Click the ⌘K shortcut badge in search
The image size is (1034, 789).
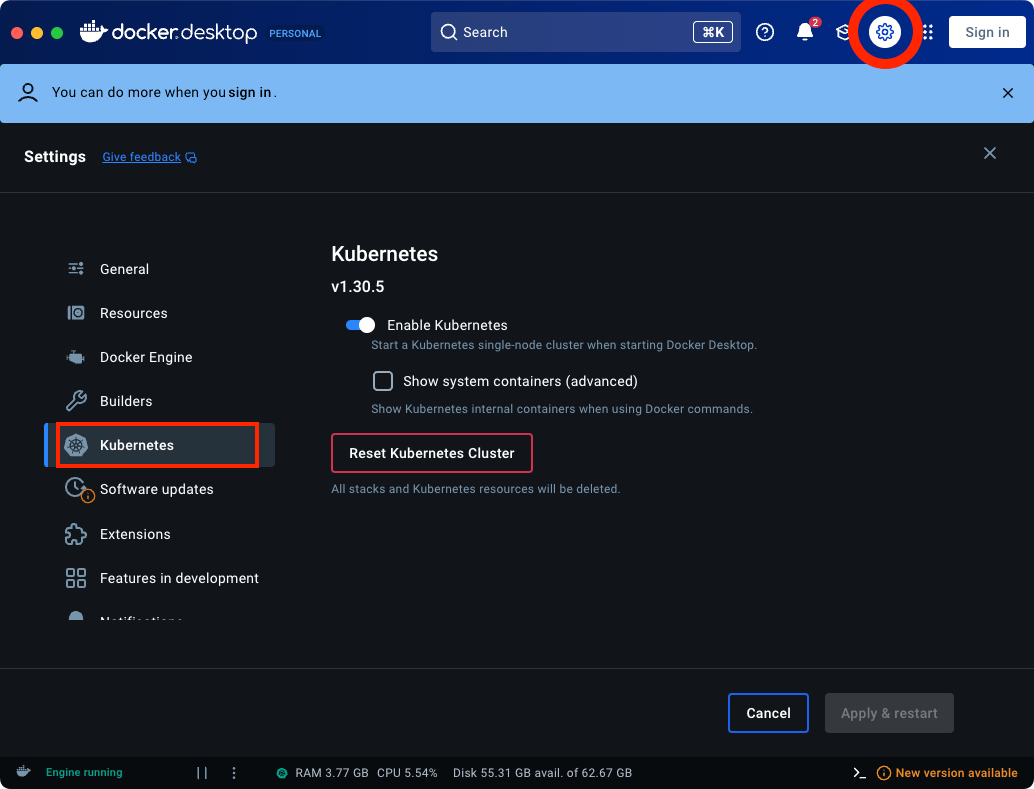[712, 32]
